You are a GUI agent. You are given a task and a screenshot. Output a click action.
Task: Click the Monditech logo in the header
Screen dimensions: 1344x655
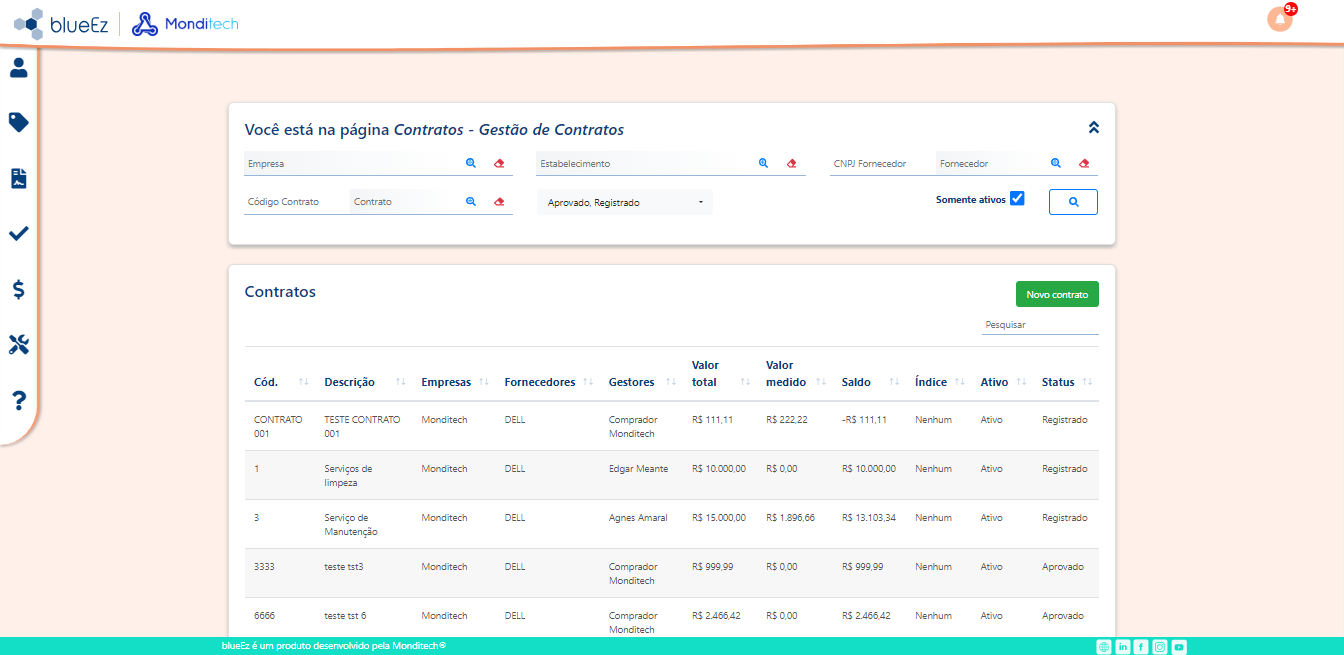[185, 23]
